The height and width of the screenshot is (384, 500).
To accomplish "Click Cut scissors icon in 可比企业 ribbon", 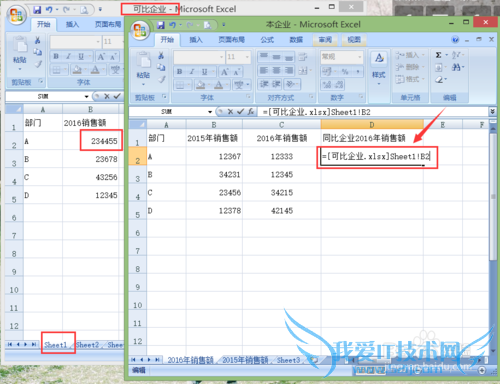I will [x=38, y=40].
